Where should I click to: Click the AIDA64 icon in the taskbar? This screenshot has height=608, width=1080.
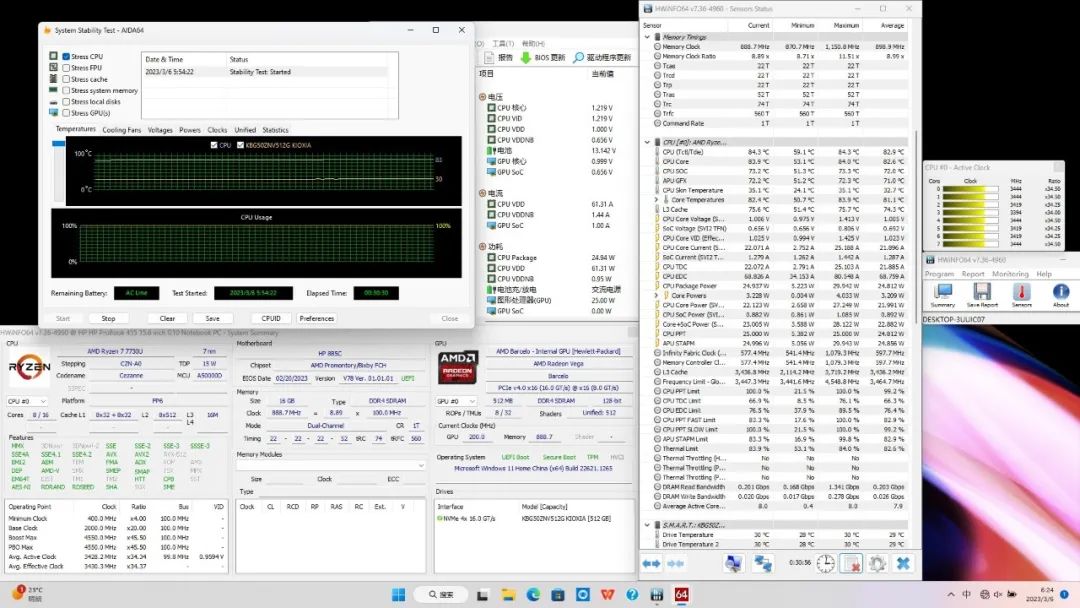[x=681, y=594]
